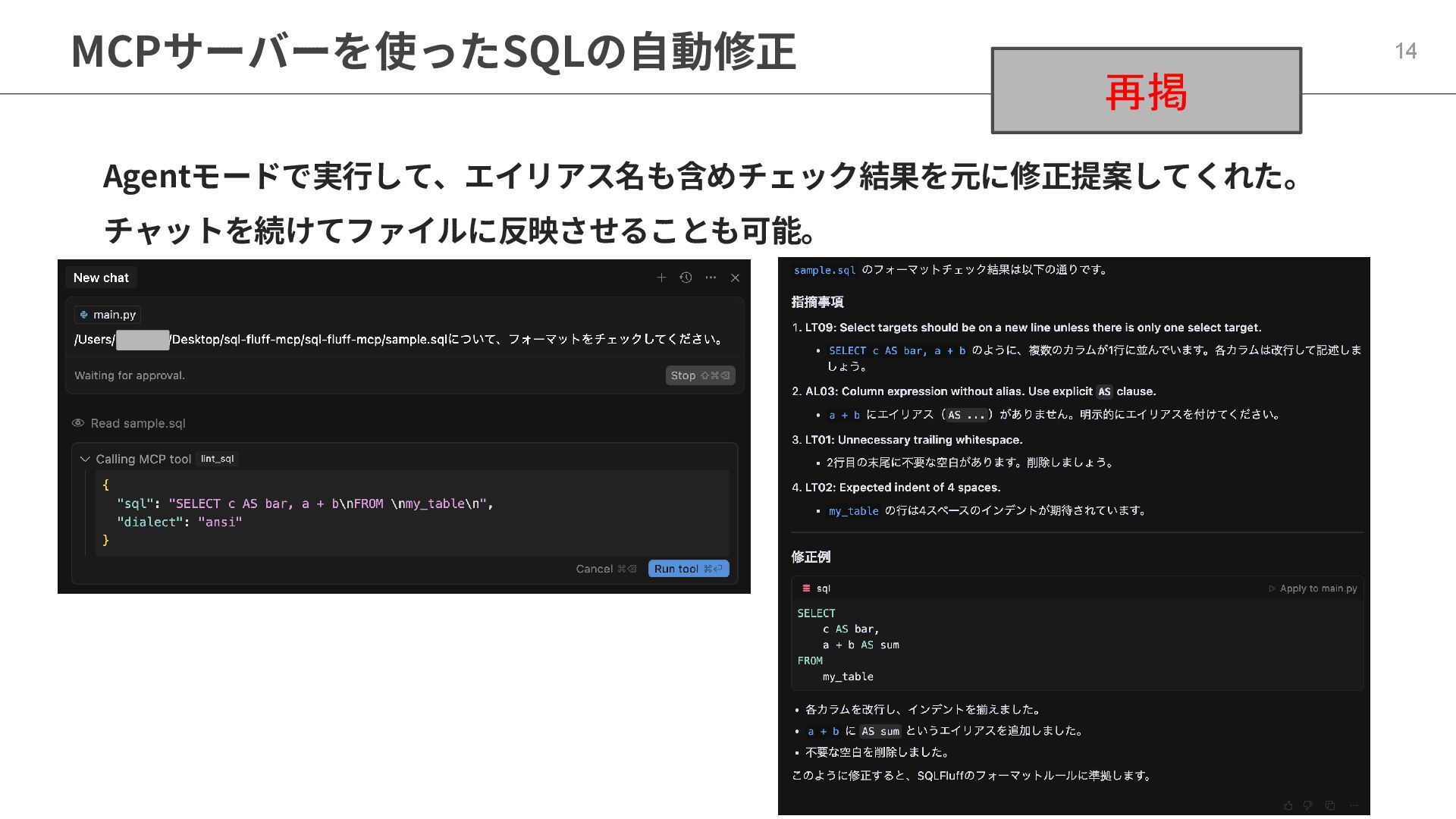Click the sample.sql link in the response
This screenshot has height=819, width=1456.
click(x=824, y=270)
